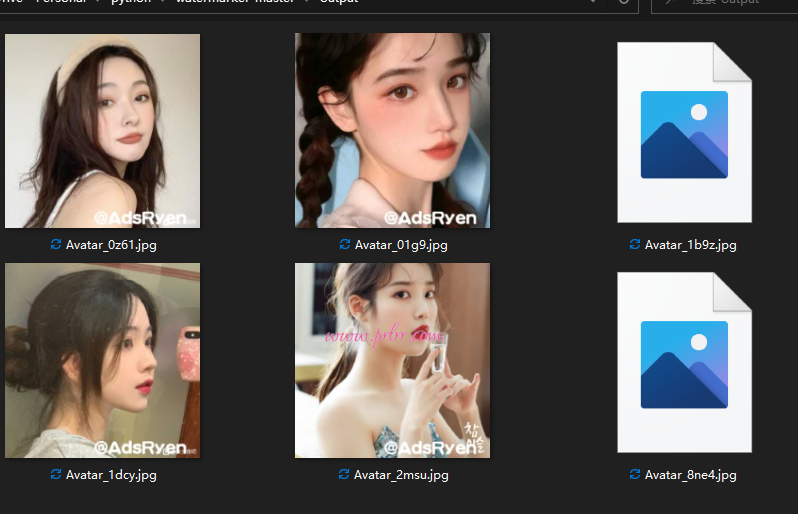Expand the address bar history dropdown
The width and height of the screenshot is (798, 514).
[593, 3]
